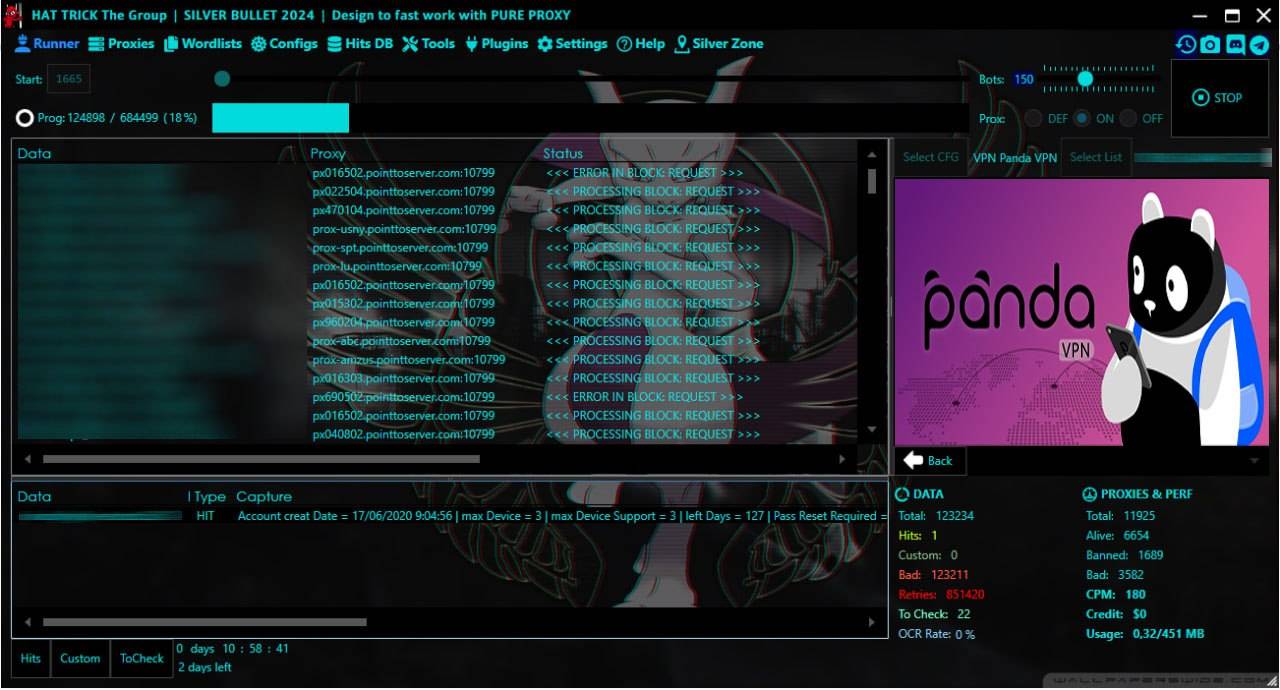Screen dimensions: 1280x690
Task: Open the Settings menu
Action: [572, 44]
